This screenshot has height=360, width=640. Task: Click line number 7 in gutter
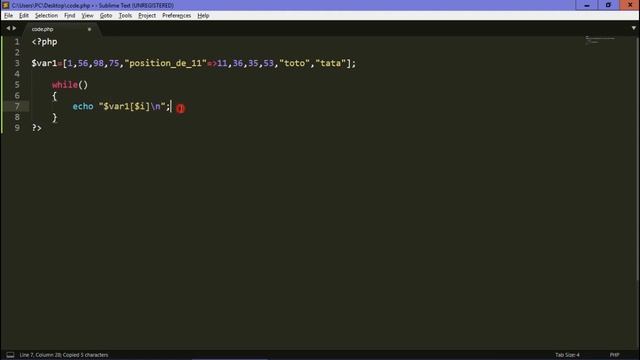(17, 107)
